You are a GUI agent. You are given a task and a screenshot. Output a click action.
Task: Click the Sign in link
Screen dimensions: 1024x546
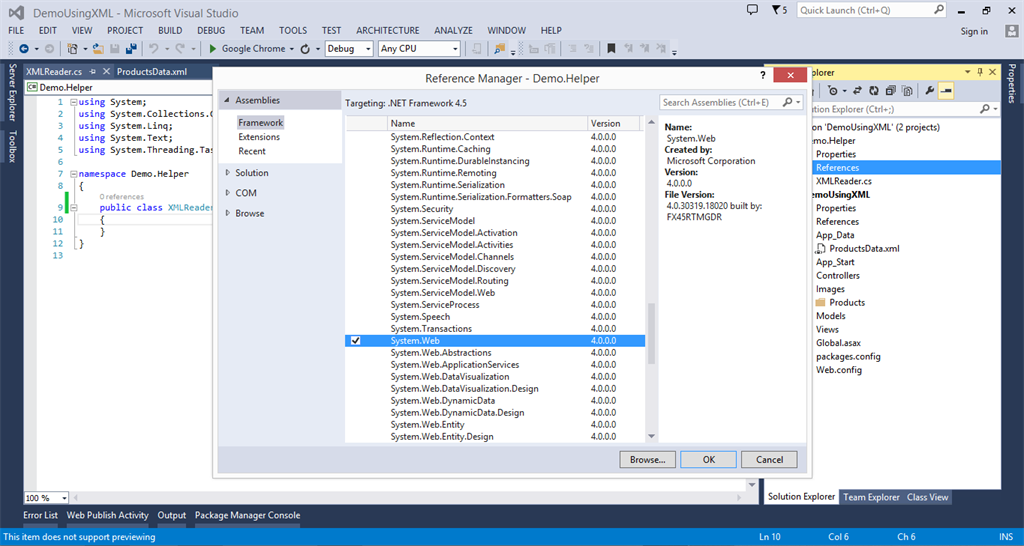[974, 31]
